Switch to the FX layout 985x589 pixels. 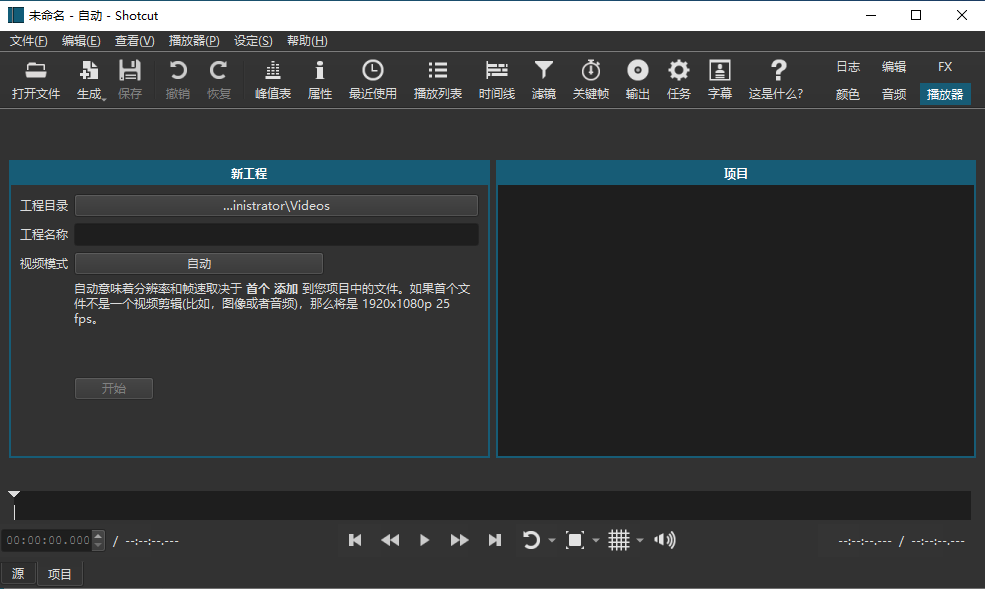tap(945, 67)
